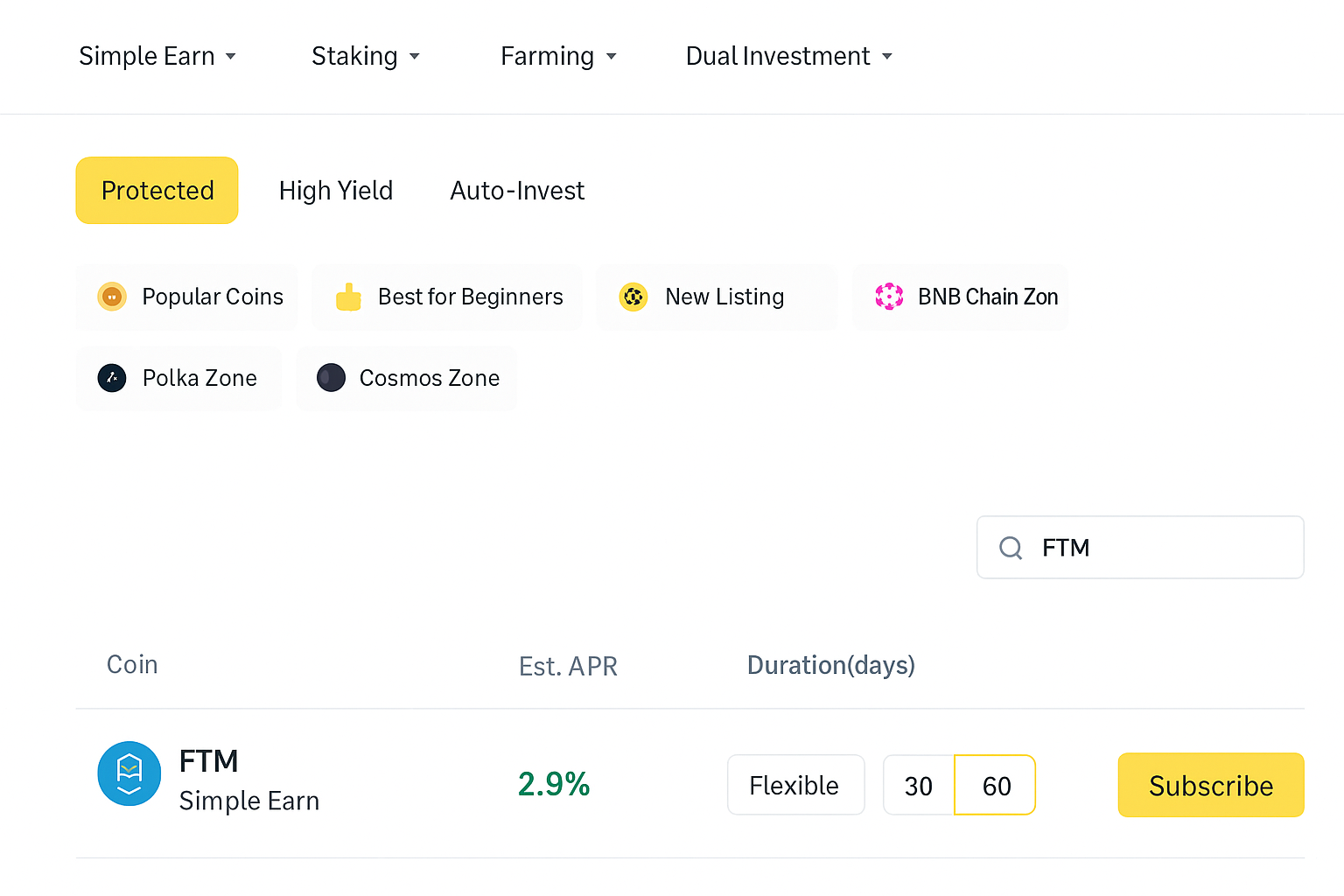Click the green 2.9% APR value
Image resolution: width=1344 pixels, height=896 pixels.
tap(553, 783)
